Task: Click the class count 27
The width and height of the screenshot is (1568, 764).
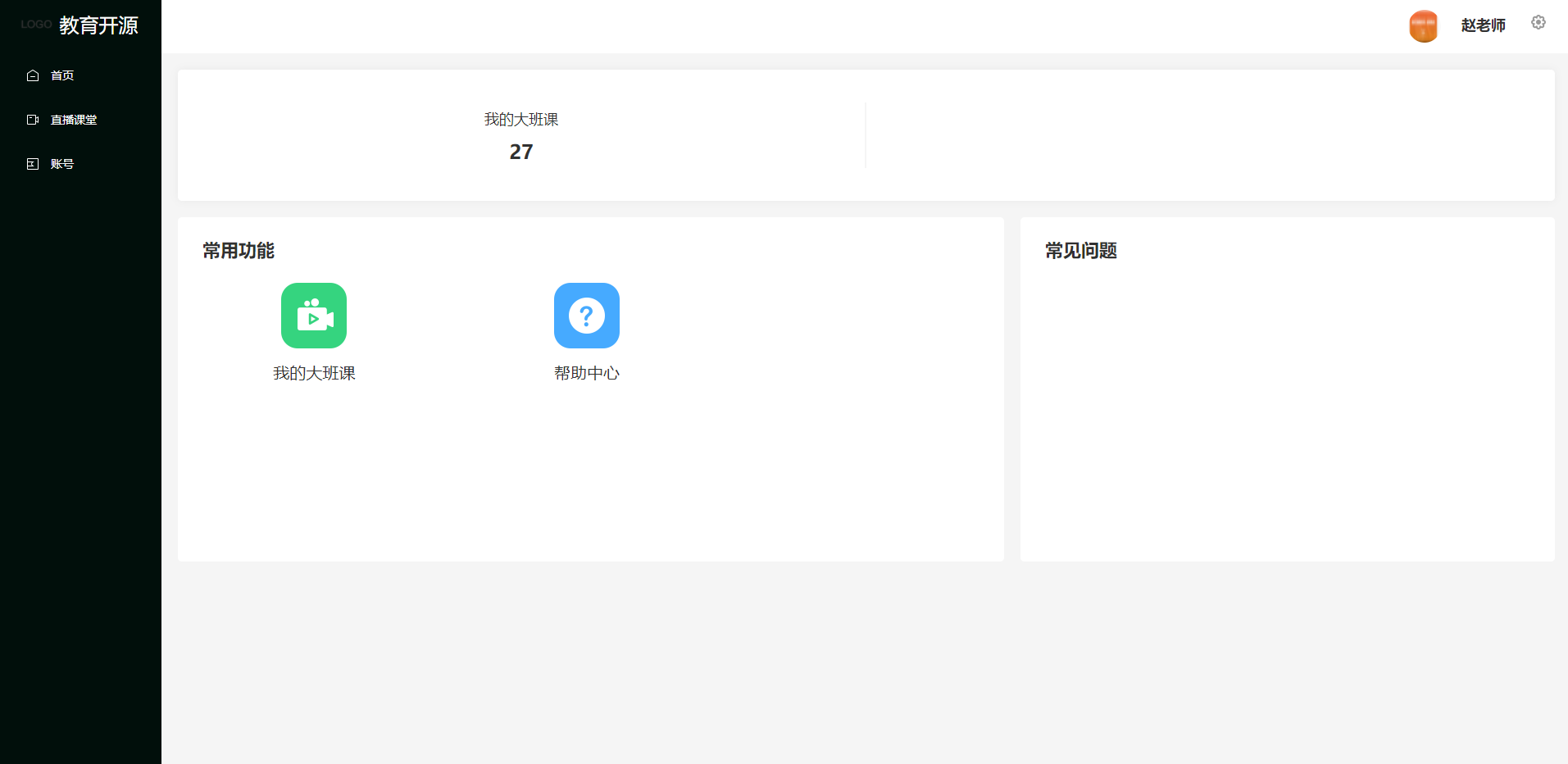Action: coord(521,152)
